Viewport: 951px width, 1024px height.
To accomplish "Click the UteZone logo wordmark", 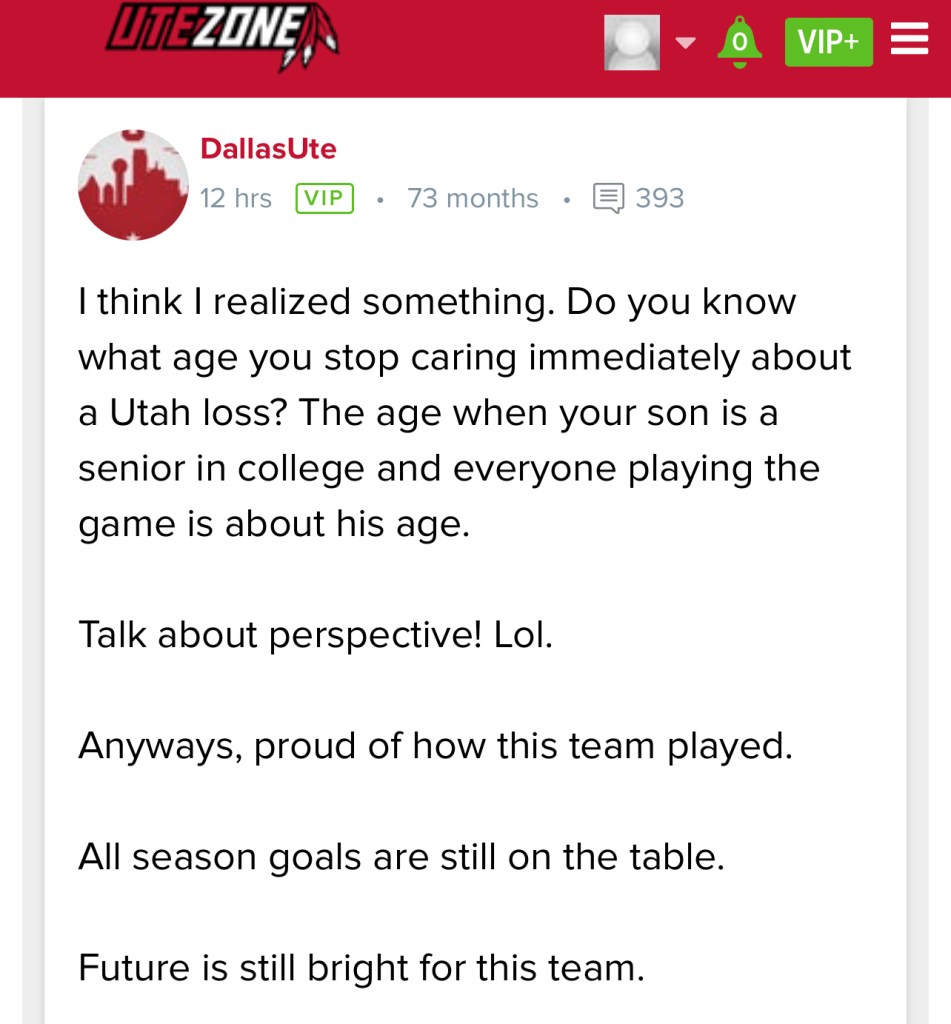I will click(x=205, y=28).
